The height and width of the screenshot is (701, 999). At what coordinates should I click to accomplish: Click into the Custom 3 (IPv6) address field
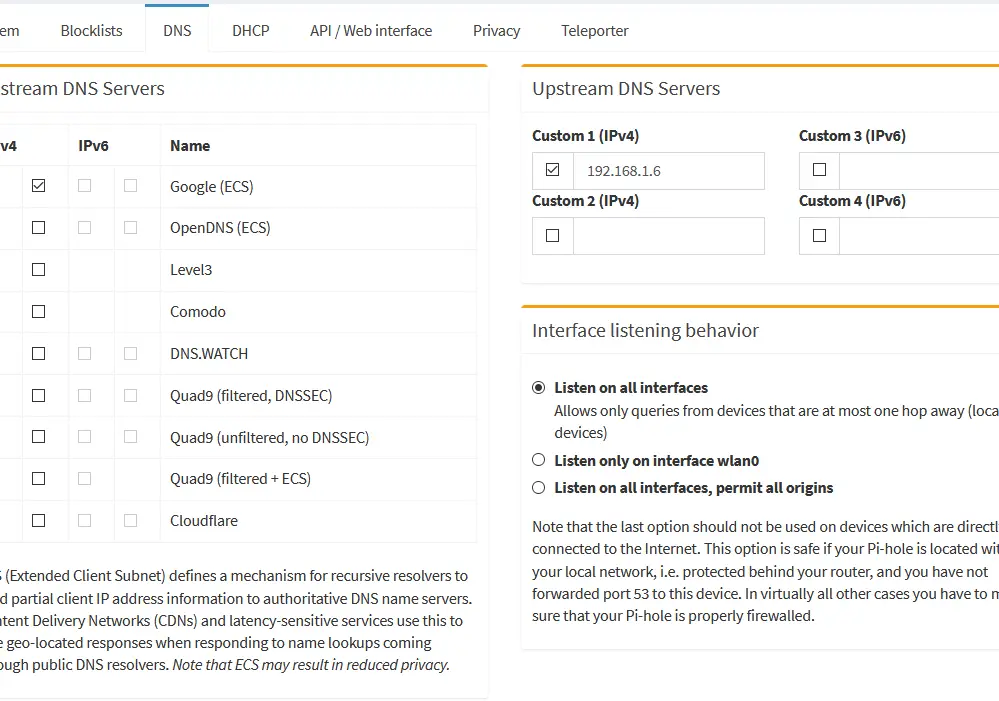pos(919,171)
